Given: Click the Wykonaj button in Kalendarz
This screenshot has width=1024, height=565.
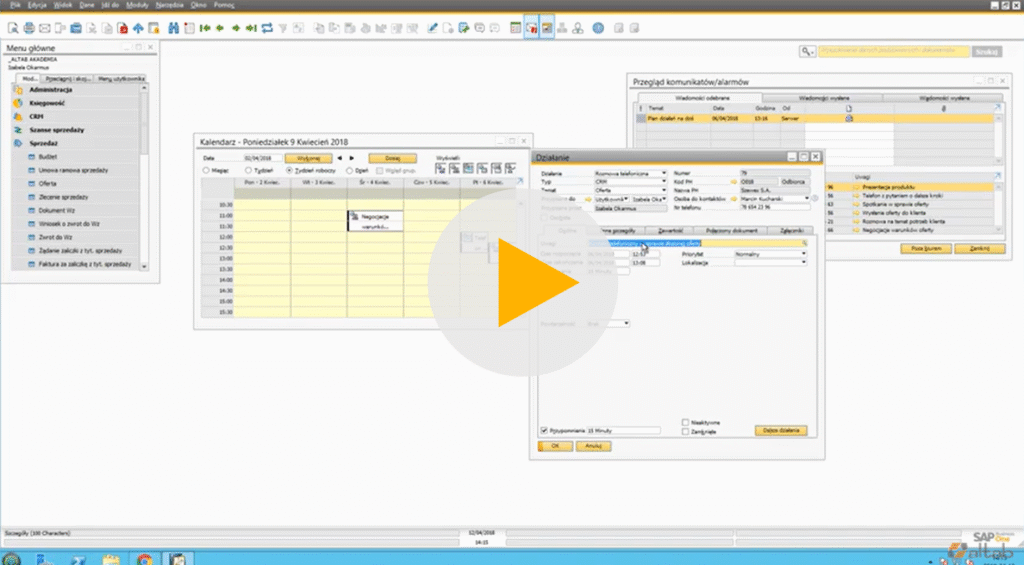Looking at the screenshot, I should pos(308,158).
